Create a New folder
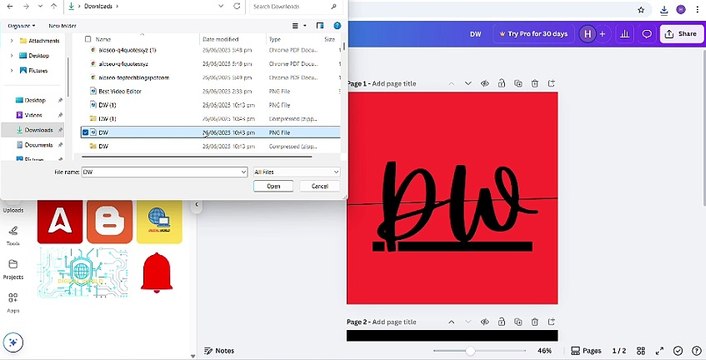This screenshot has height=360, width=706. [62, 26]
